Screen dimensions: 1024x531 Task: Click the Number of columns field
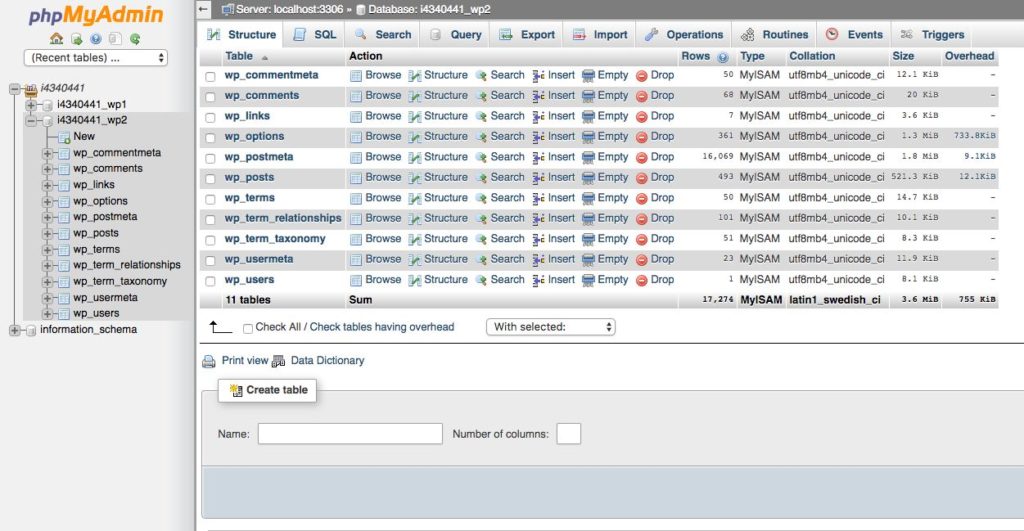(x=569, y=434)
